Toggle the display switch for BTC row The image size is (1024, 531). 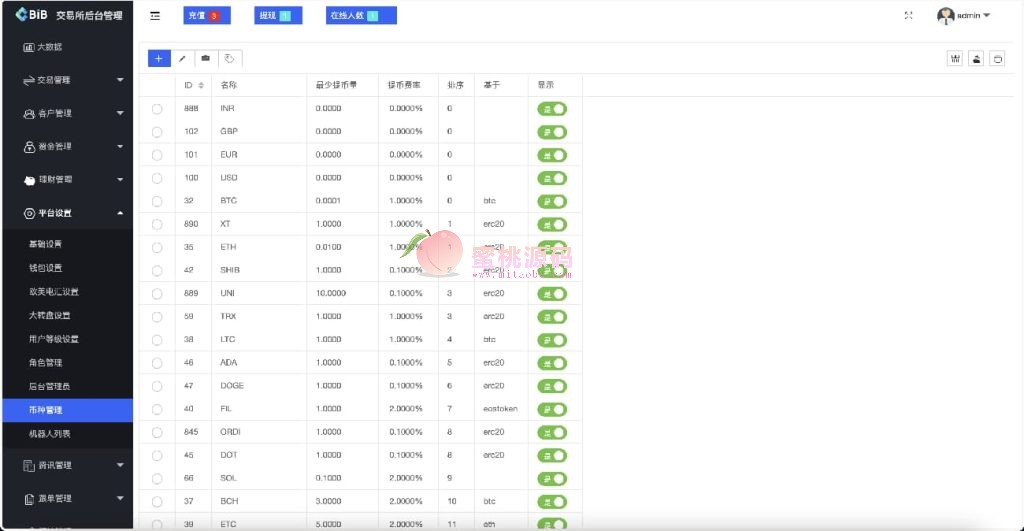552,201
